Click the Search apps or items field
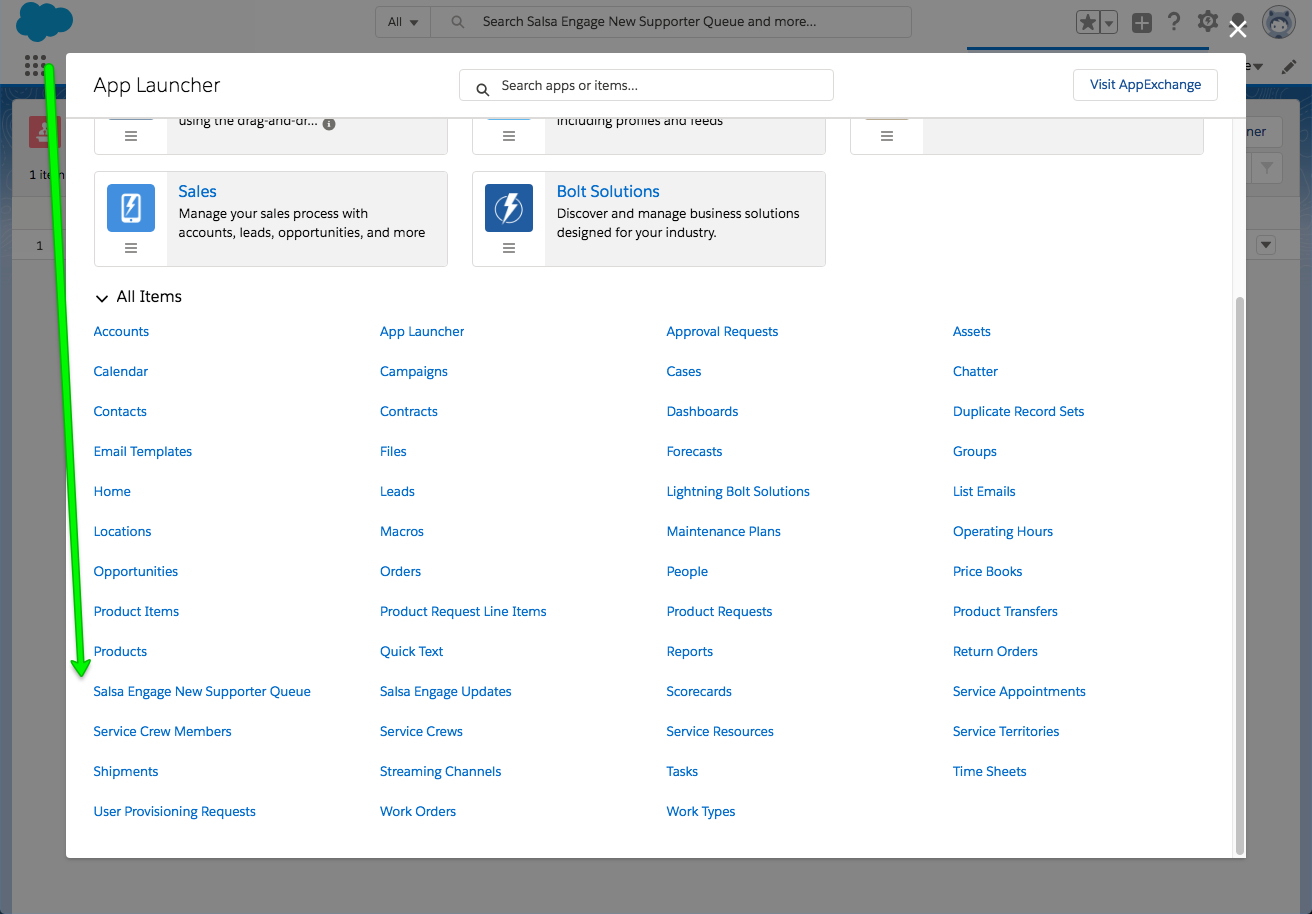1312x914 pixels. pyautogui.click(x=646, y=85)
